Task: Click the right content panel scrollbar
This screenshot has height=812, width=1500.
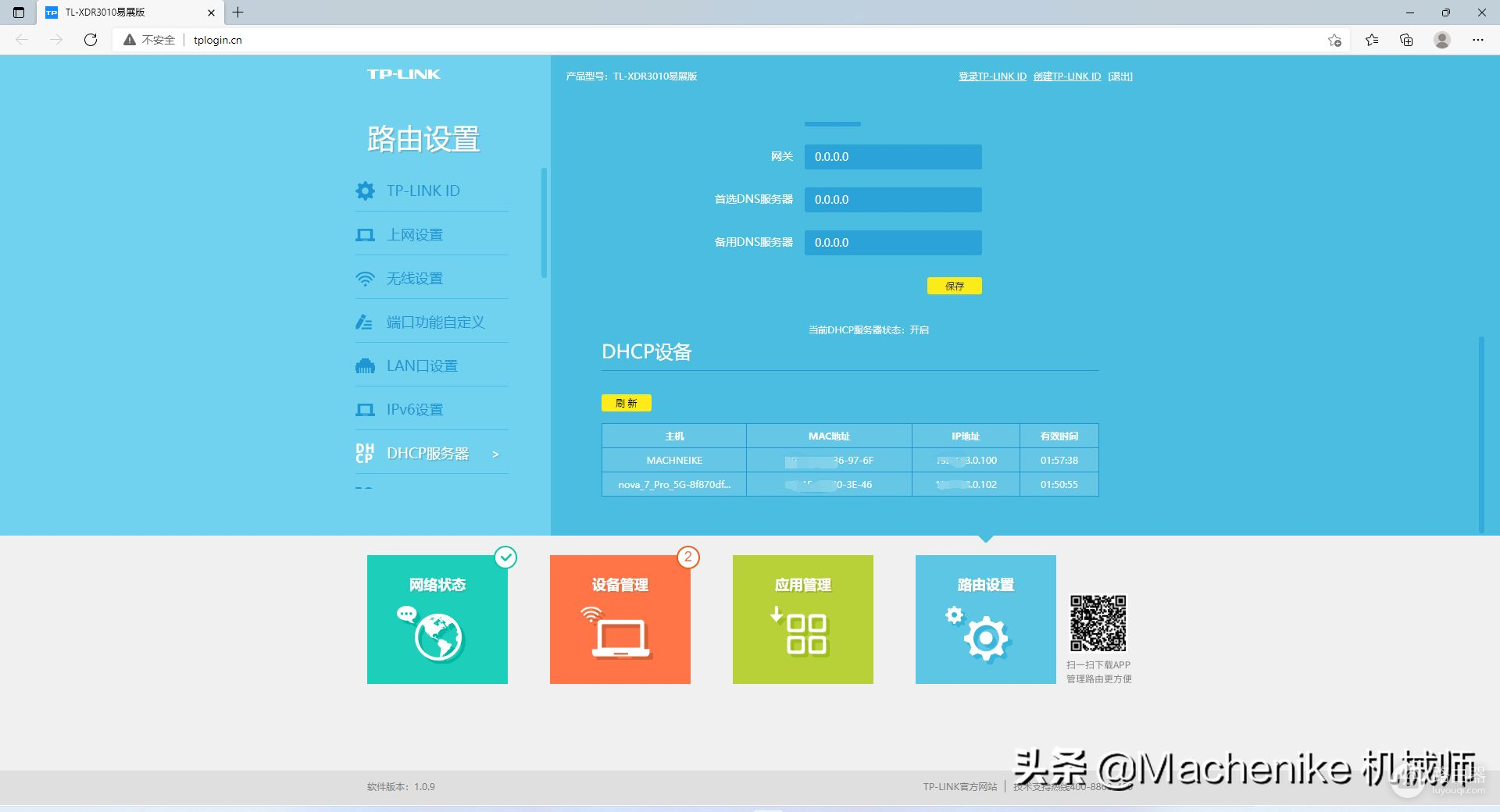Action: click(1480, 434)
